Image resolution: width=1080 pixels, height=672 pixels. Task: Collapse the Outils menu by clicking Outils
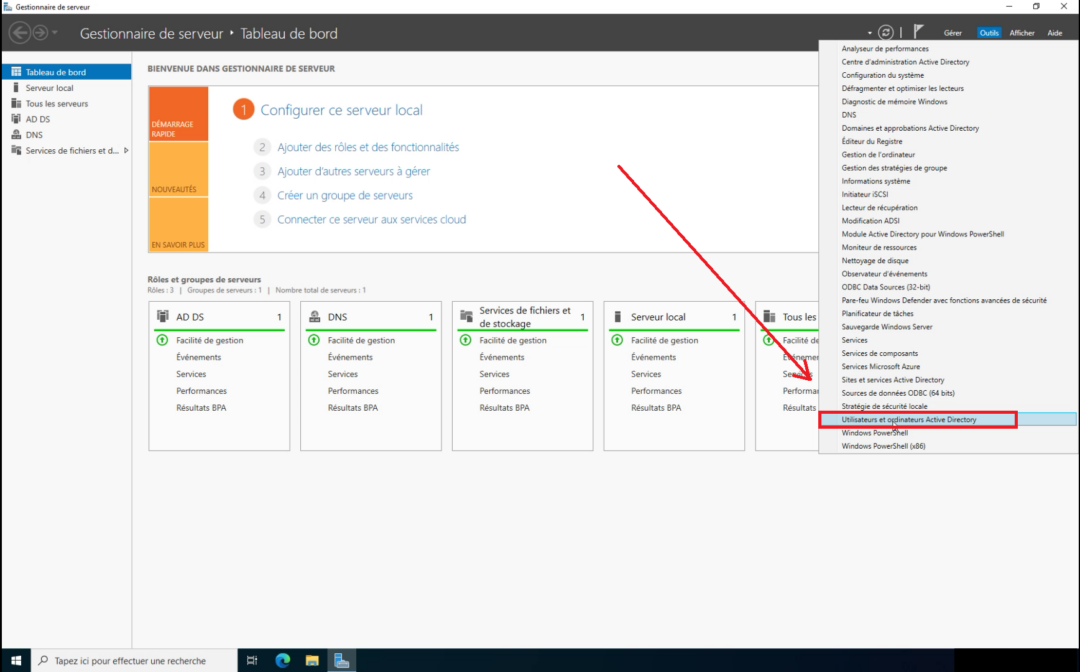988,32
